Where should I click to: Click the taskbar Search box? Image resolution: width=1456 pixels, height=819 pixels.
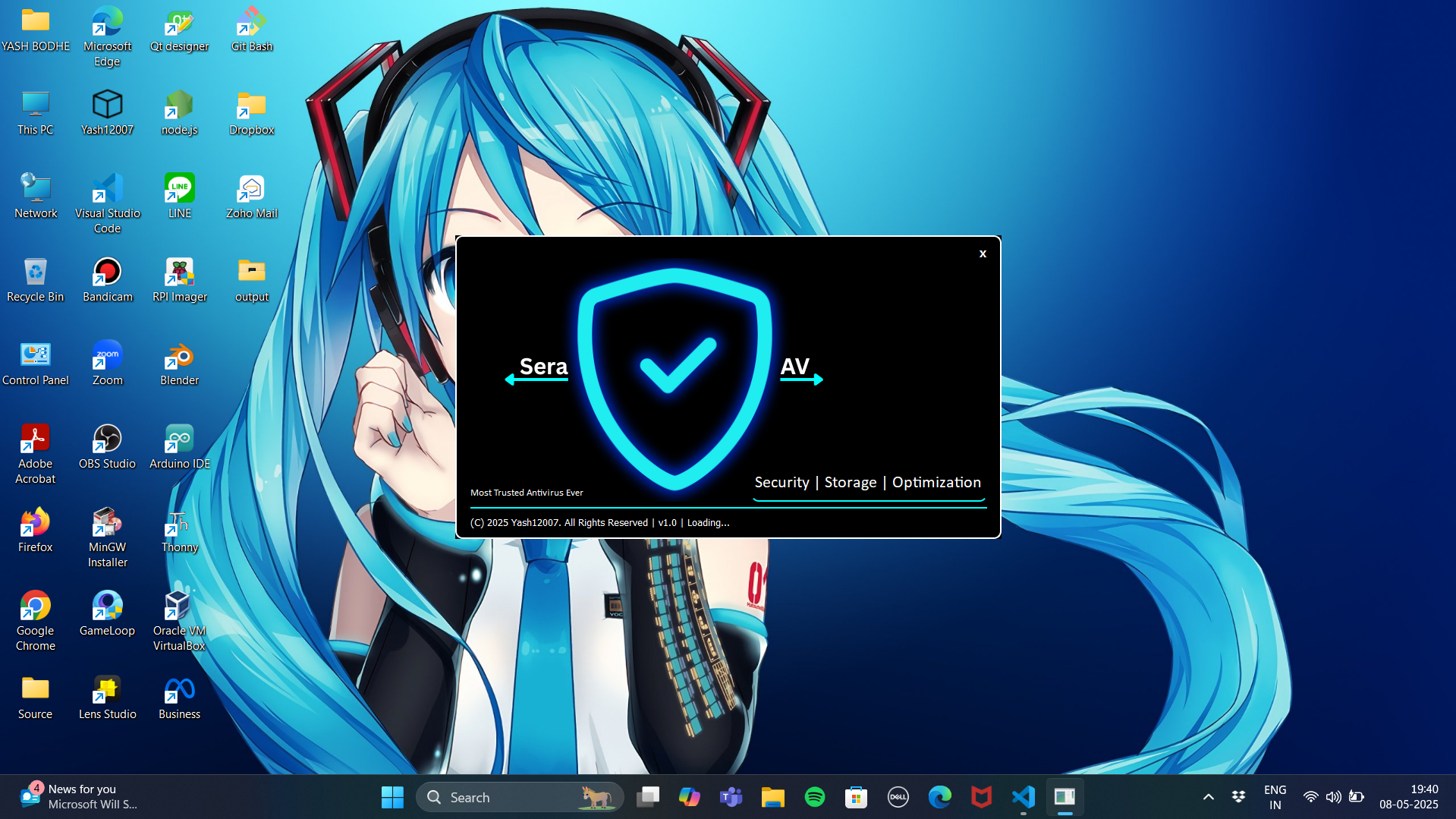click(520, 797)
